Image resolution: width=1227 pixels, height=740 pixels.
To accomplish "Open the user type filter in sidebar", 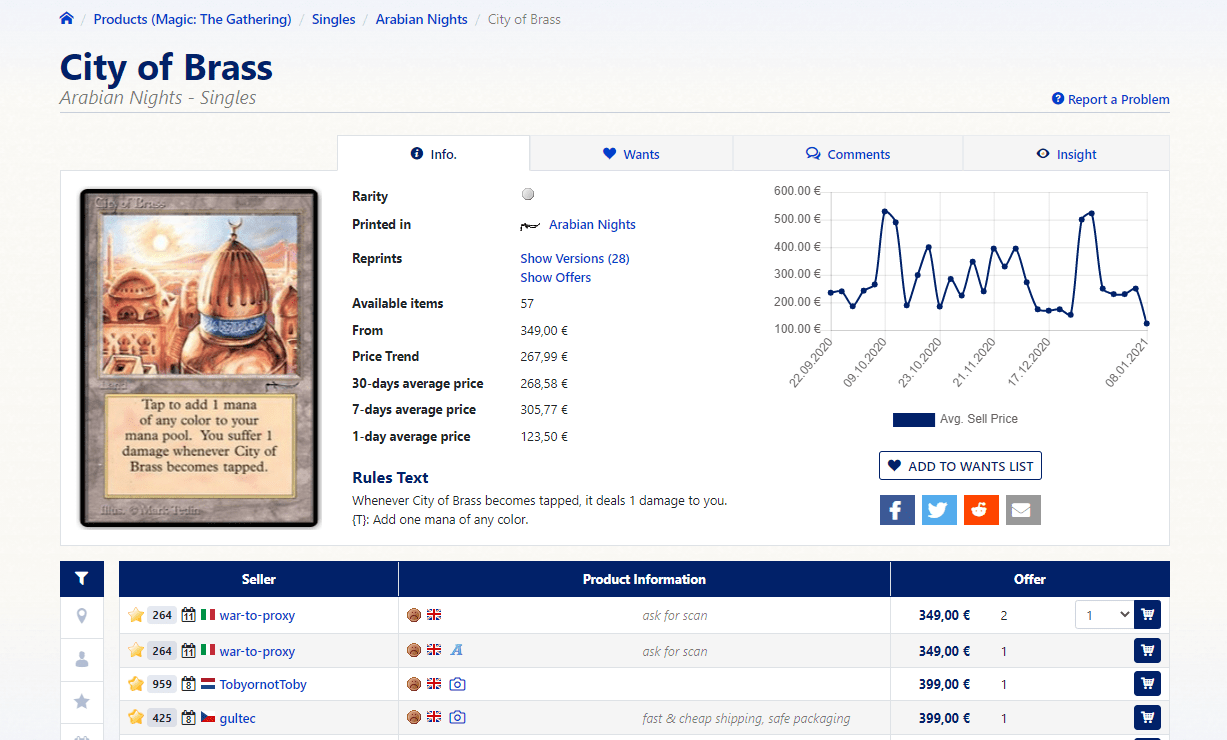I will pyautogui.click(x=82, y=660).
